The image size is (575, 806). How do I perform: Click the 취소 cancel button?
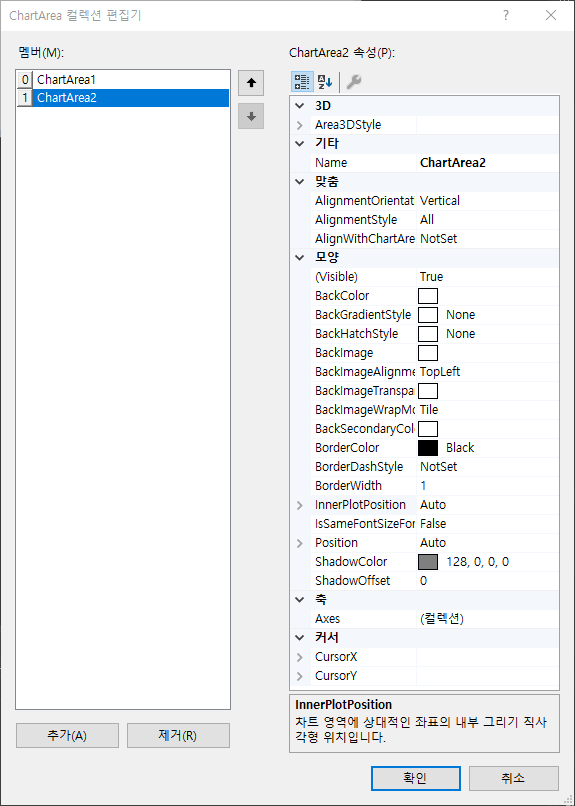513,778
